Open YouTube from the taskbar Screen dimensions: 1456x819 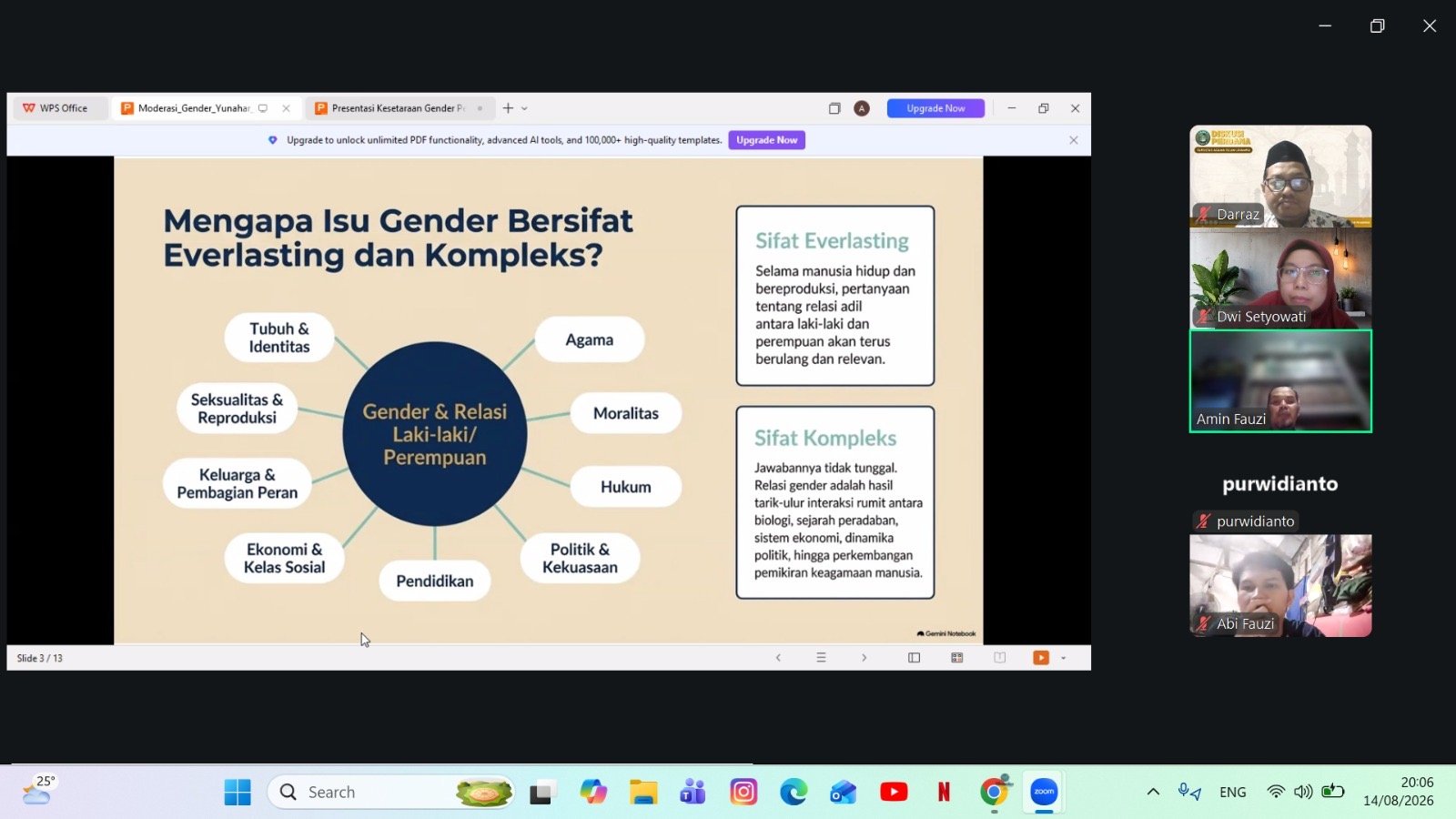pos(894,793)
